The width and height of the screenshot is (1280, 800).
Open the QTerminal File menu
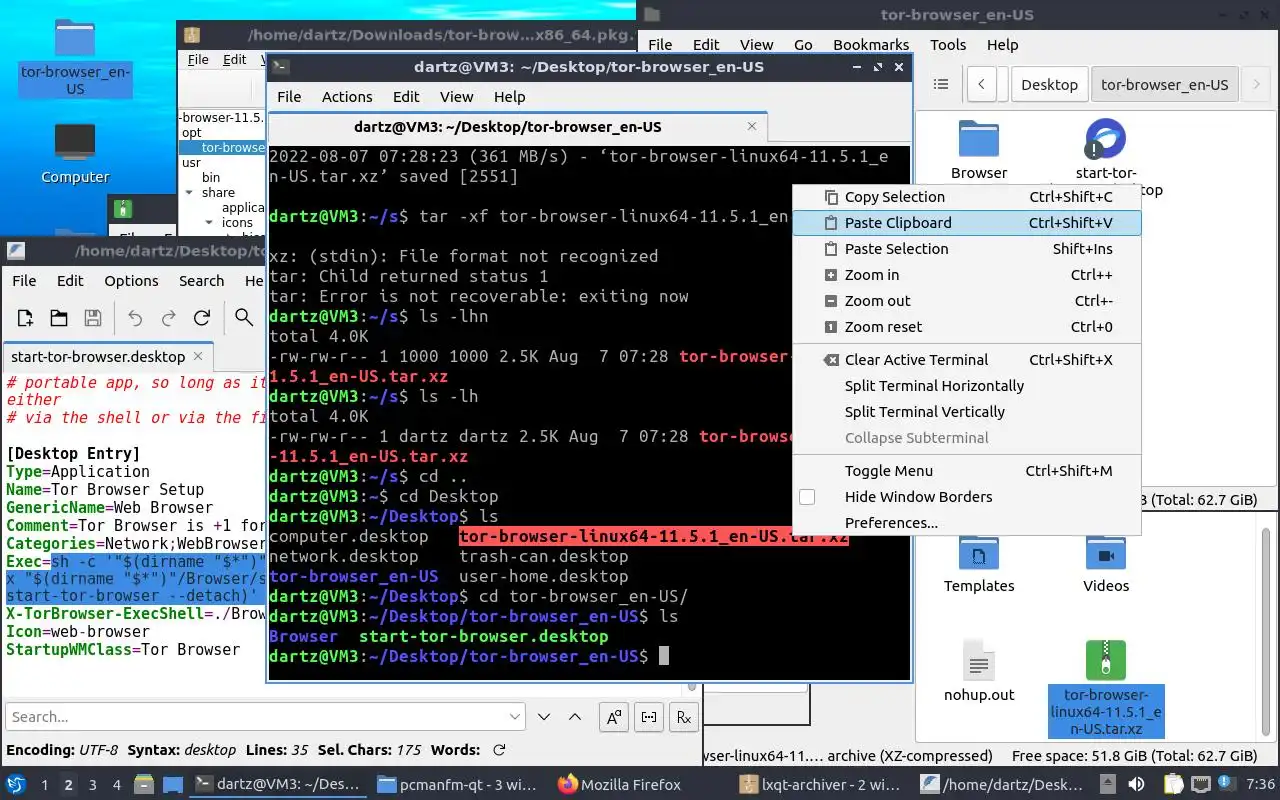[x=289, y=97]
